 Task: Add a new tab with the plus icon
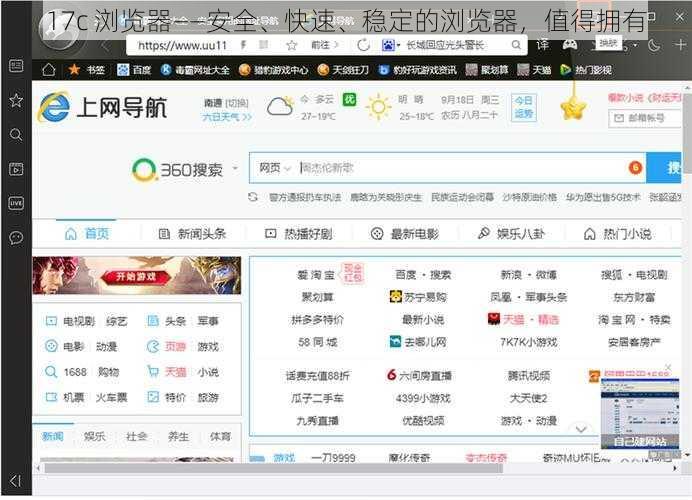click(x=680, y=45)
